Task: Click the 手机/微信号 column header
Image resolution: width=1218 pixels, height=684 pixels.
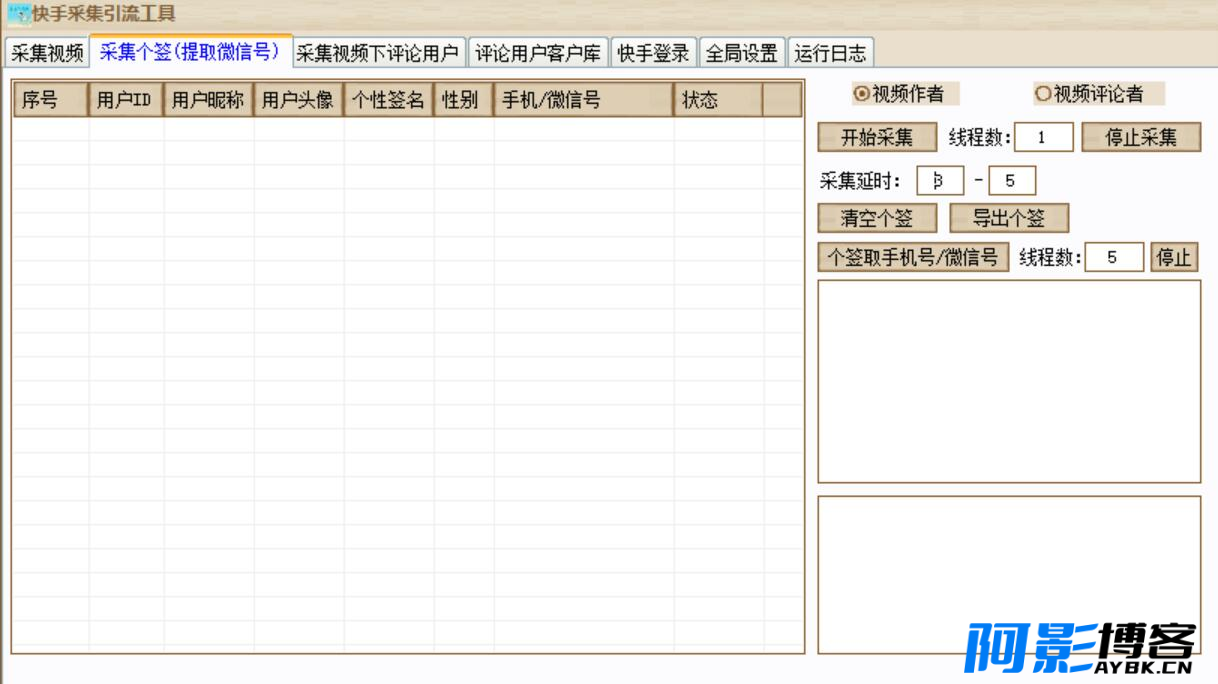Action: pyautogui.click(x=583, y=100)
